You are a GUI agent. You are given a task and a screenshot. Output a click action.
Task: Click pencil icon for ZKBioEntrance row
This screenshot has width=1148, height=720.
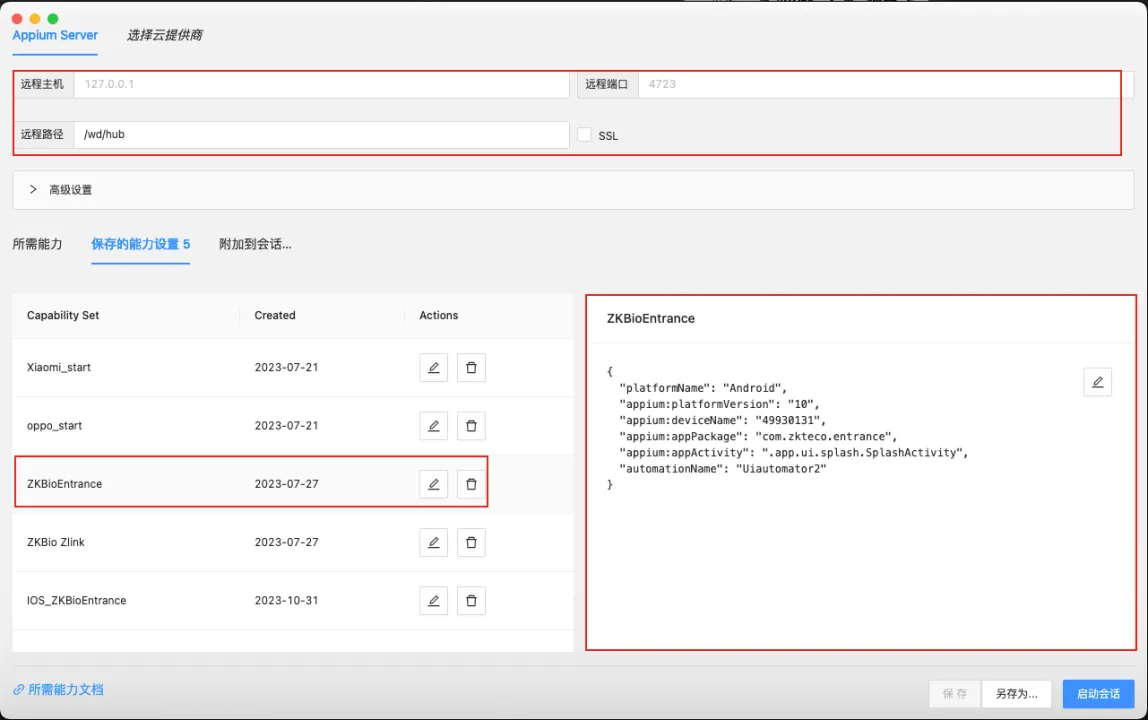433,484
